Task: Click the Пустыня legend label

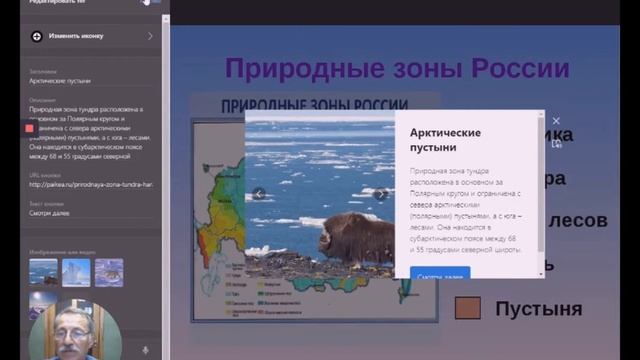Action: [539, 309]
